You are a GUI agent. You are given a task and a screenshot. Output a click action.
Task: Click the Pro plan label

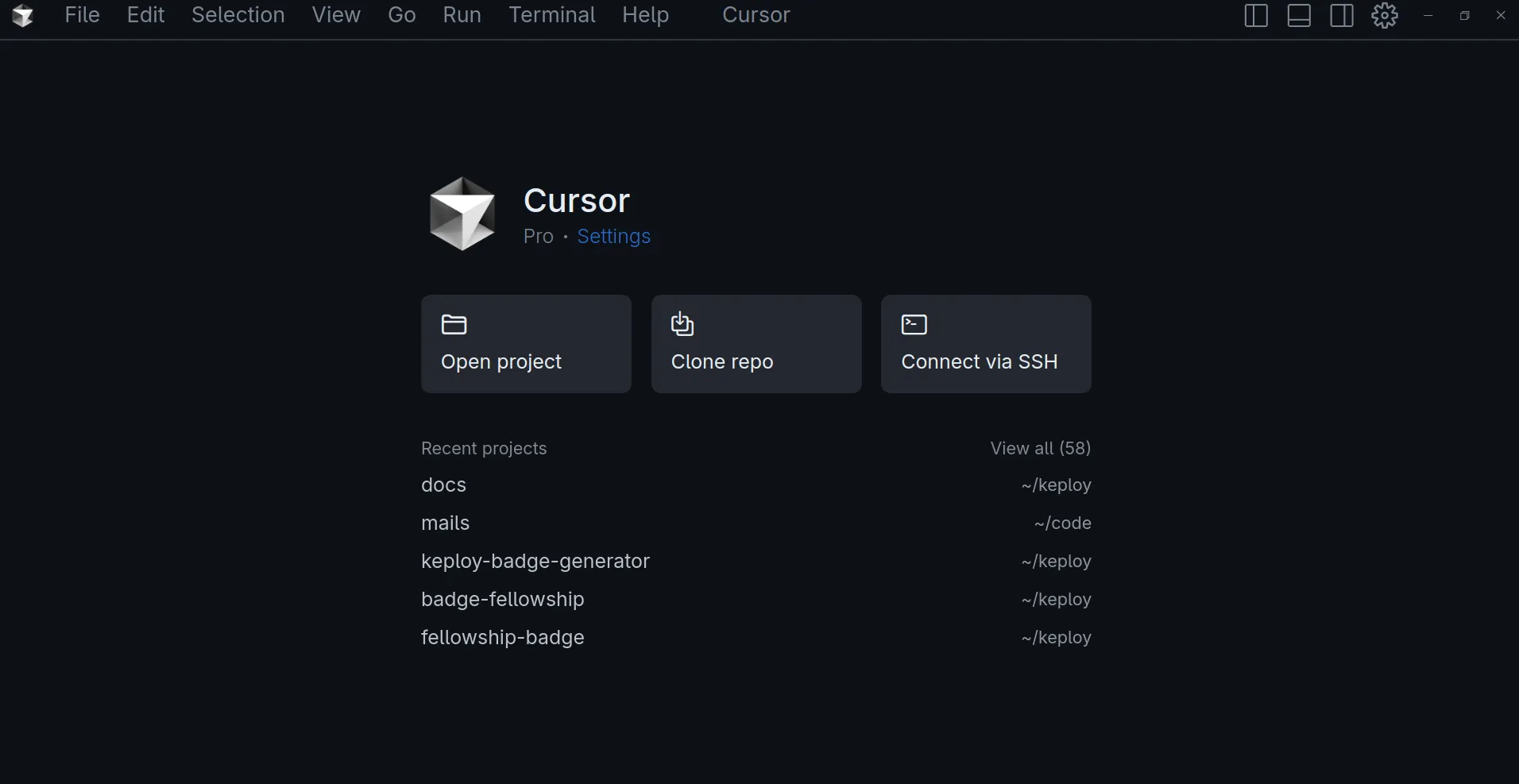539,236
